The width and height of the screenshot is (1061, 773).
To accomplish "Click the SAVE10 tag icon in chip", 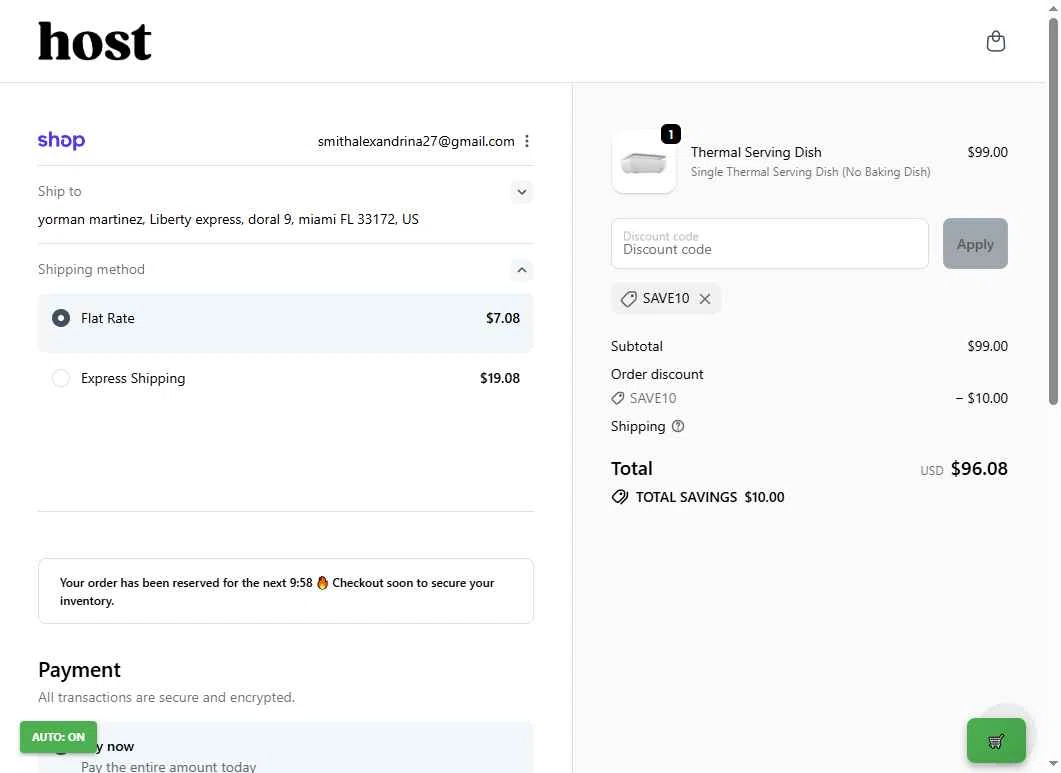I will click(629, 299).
